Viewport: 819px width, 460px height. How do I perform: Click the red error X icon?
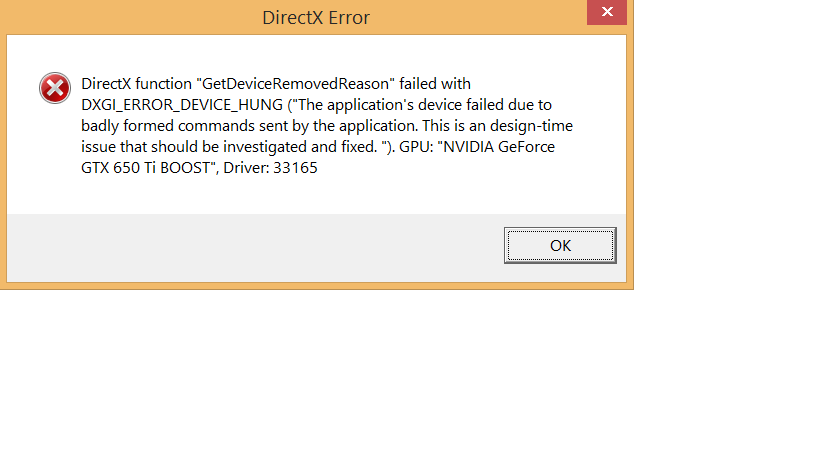tap(55, 88)
